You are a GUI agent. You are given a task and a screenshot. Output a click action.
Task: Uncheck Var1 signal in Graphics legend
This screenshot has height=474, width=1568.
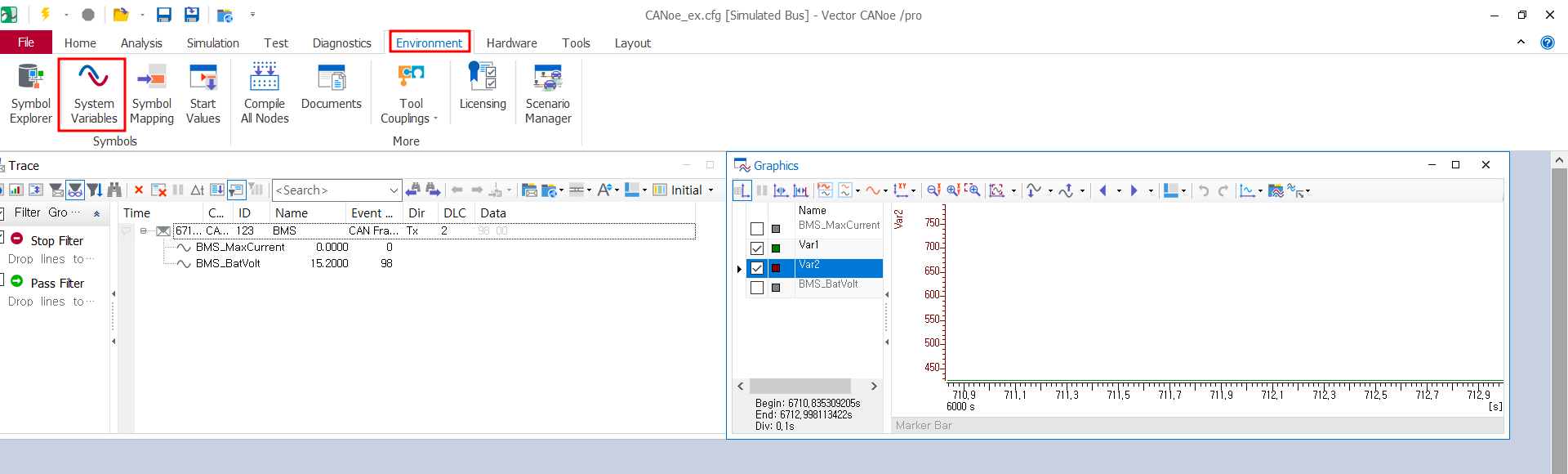pyautogui.click(x=757, y=248)
